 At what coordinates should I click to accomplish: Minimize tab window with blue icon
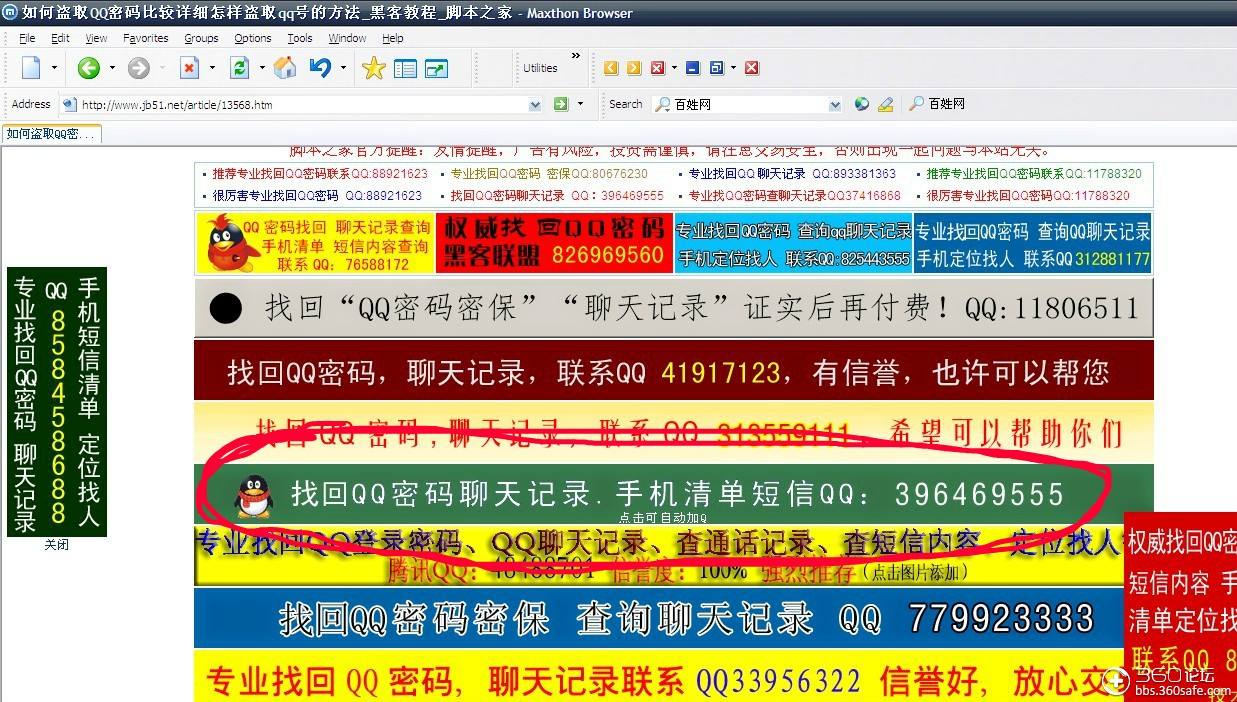point(693,68)
